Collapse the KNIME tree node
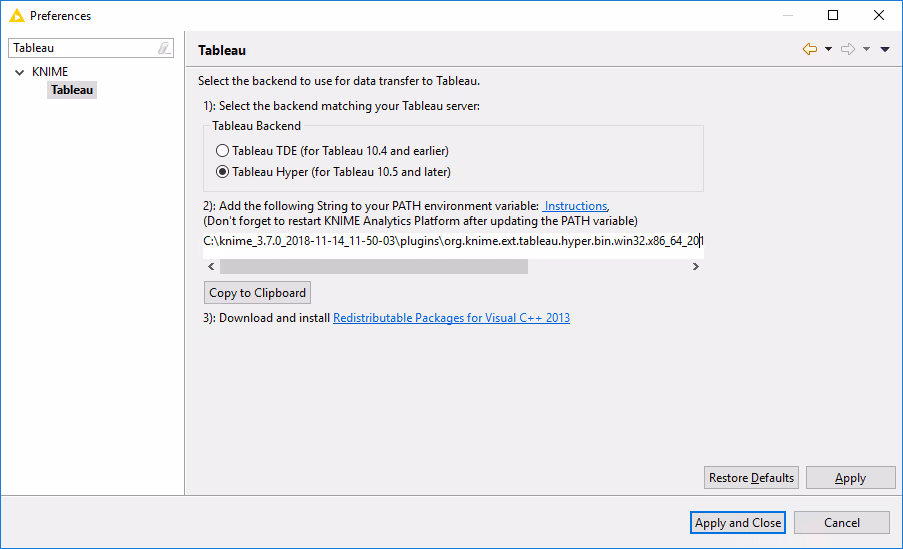903x549 pixels. tap(20, 72)
